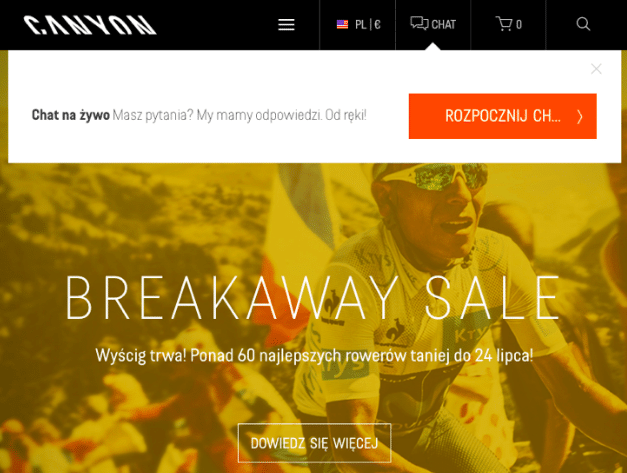Click the chat bubbles icon
Image resolution: width=627 pixels, height=473 pixels.
coord(419,23)
